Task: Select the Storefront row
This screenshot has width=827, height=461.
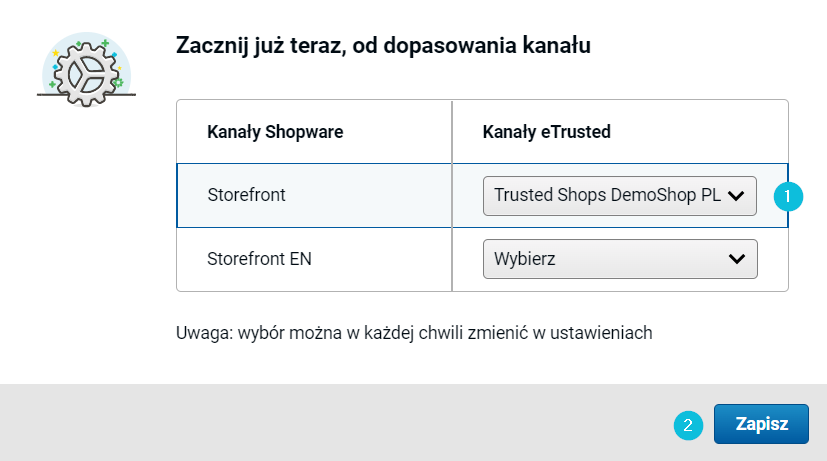Action: [482, 196]
